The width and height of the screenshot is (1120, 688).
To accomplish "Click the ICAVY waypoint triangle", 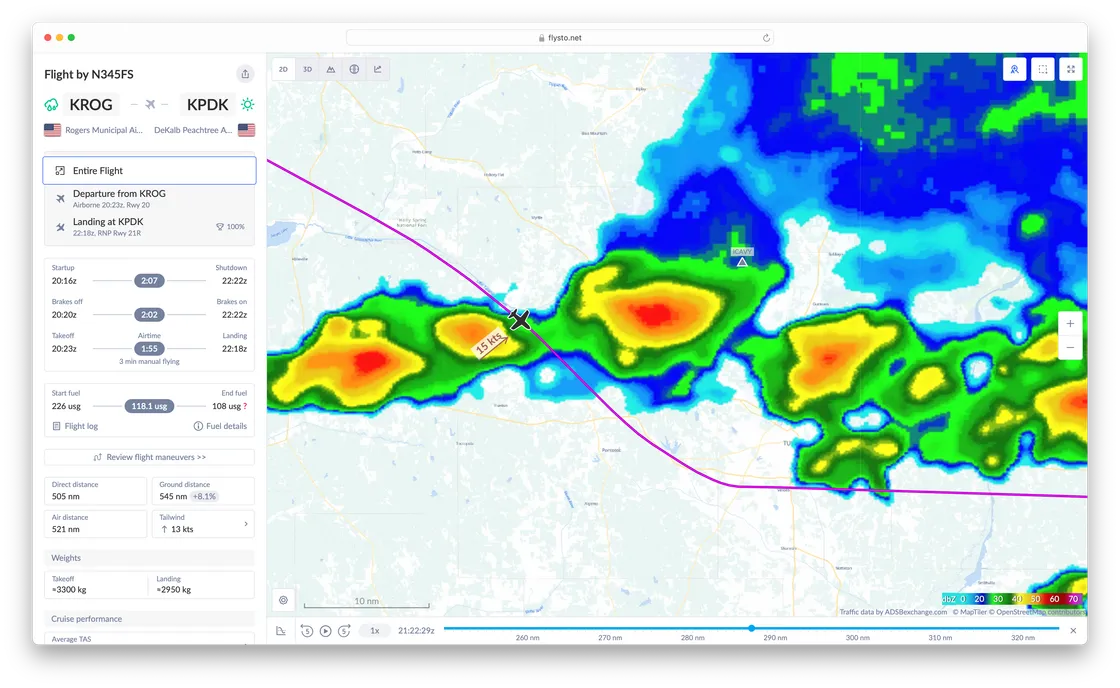I will coord(742,262).
